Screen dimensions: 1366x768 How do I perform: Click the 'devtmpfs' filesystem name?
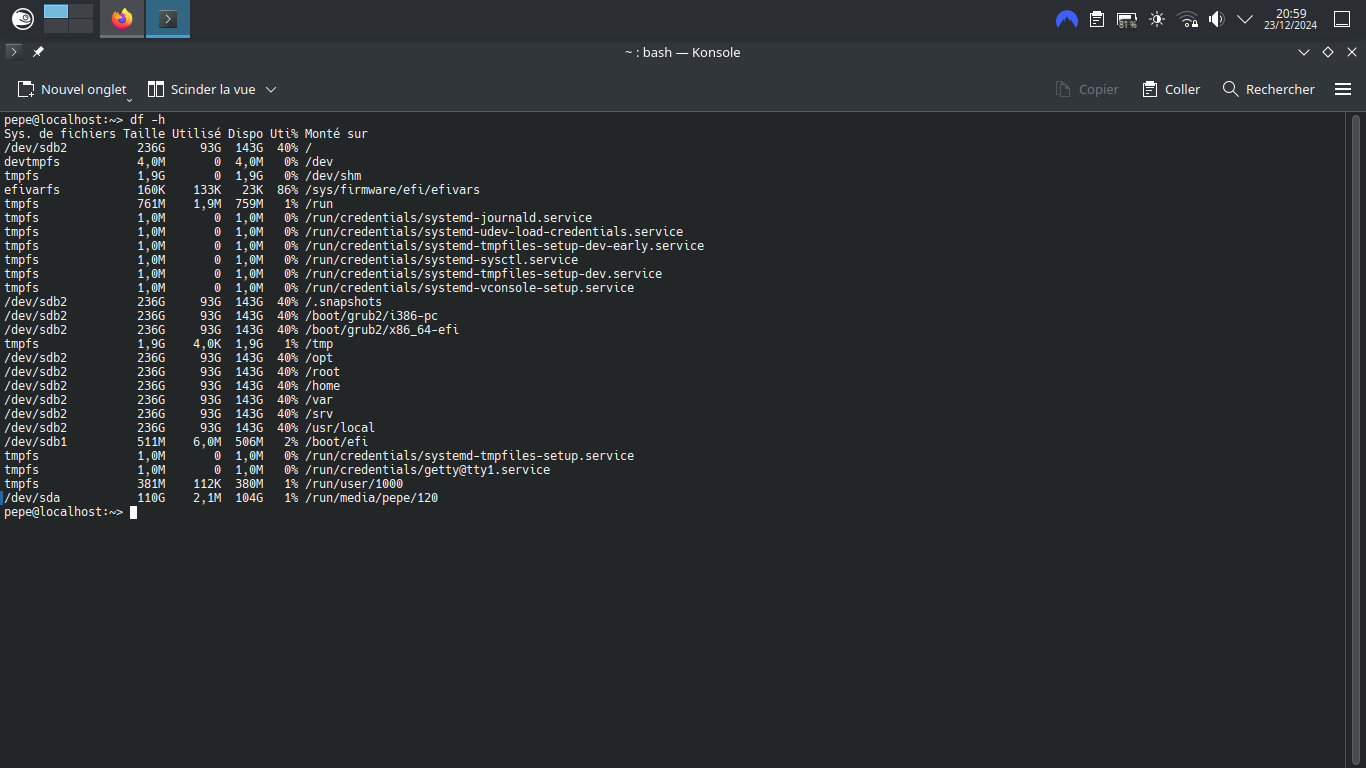32,162
